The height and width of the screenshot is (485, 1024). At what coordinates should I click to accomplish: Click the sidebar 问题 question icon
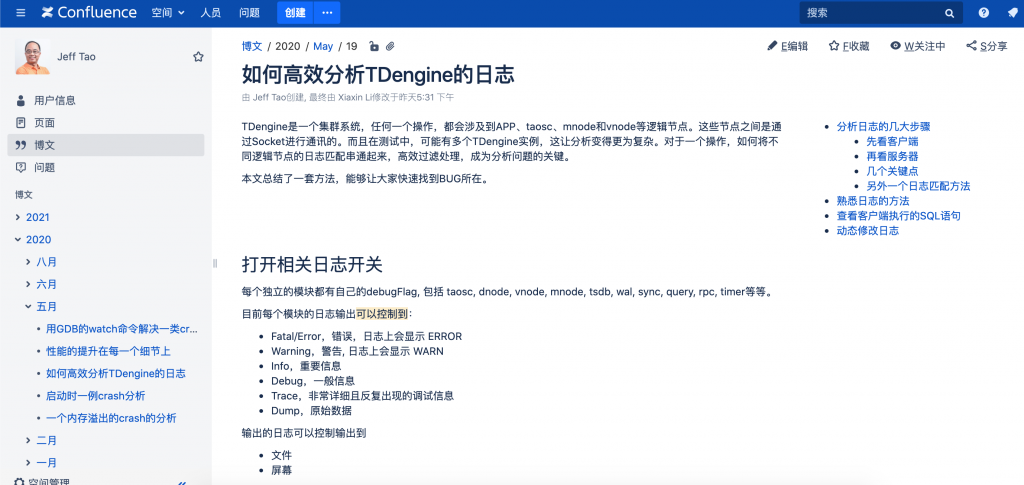click(21, 167)
